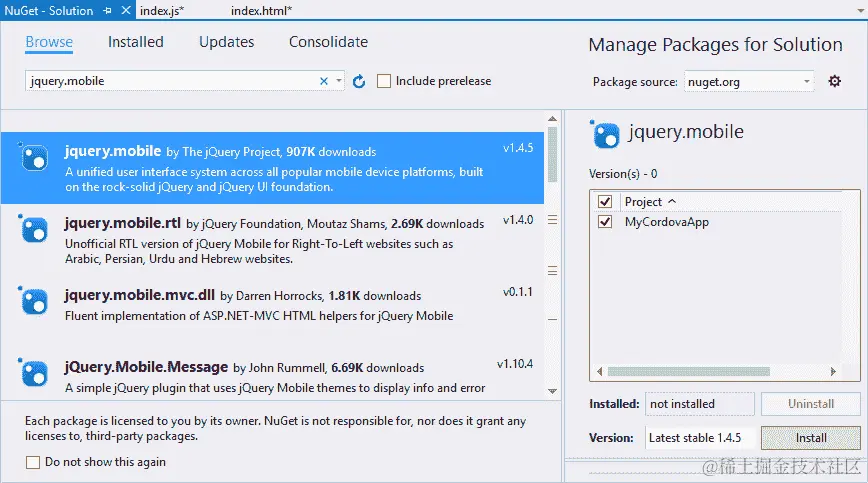The image size is (868, 483).
Task: Open the Package source dropdown
Action: [749, 82]
